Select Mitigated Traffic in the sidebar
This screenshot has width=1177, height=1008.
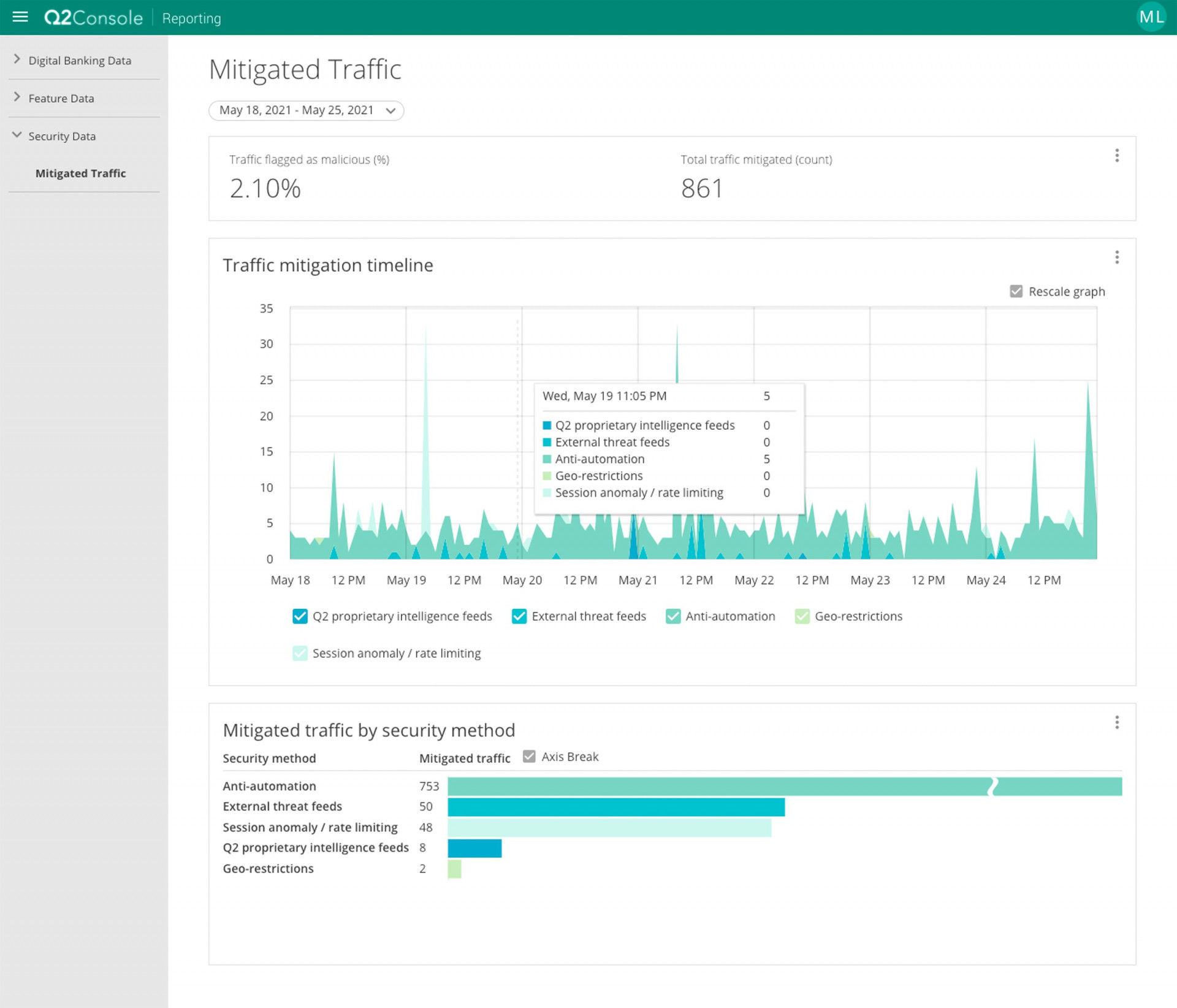[x=80, y=174]
